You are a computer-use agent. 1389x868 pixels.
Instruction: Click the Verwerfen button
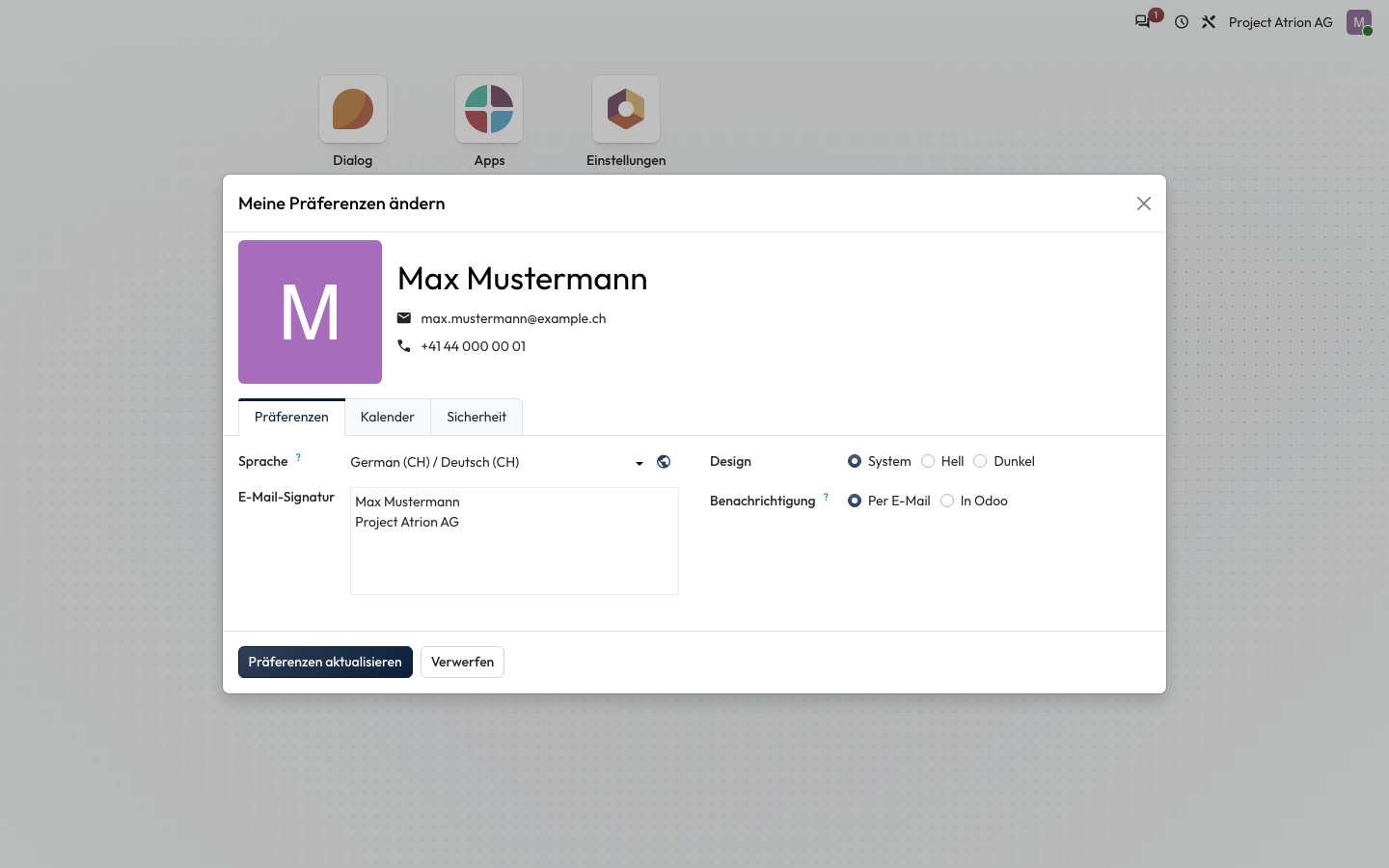pyautogui.click(x=462, y=662)
